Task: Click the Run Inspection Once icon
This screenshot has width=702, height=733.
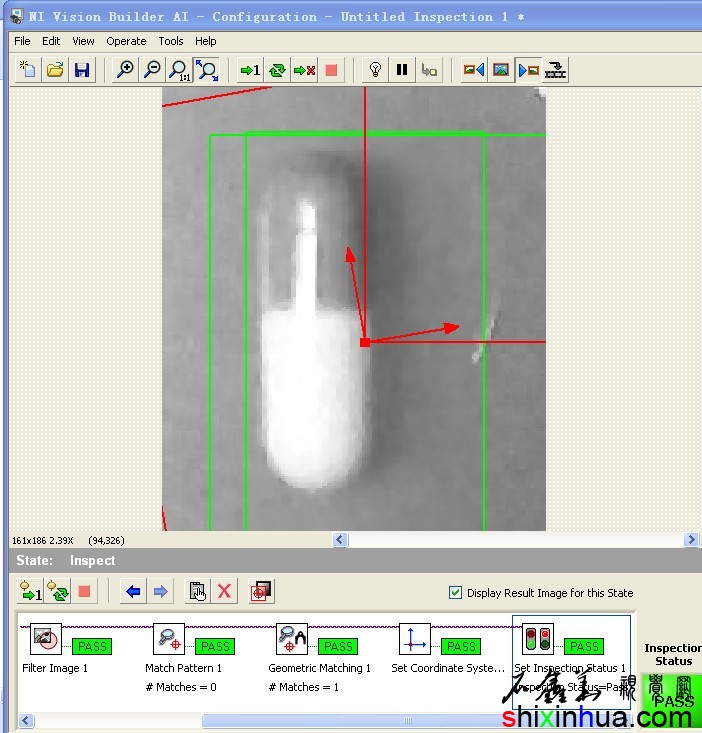Action: click(249, 70)
